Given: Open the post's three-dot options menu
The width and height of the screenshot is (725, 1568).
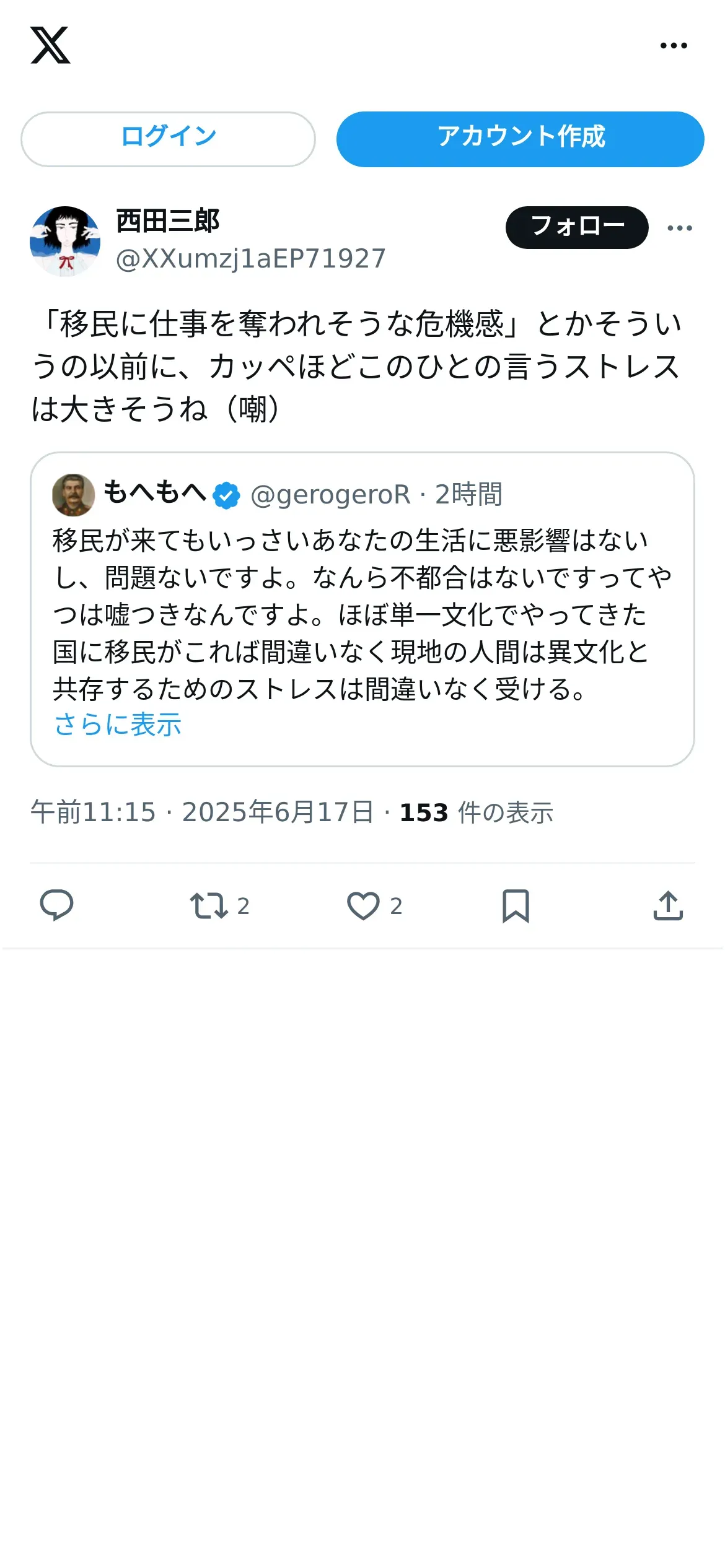Looking at the screenshot, I should 680,228.
